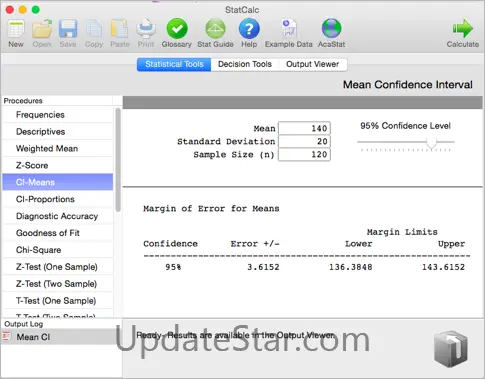Click the 'Output Log' panel label
This screenshot has width=485, height=379.
[24, 324]
